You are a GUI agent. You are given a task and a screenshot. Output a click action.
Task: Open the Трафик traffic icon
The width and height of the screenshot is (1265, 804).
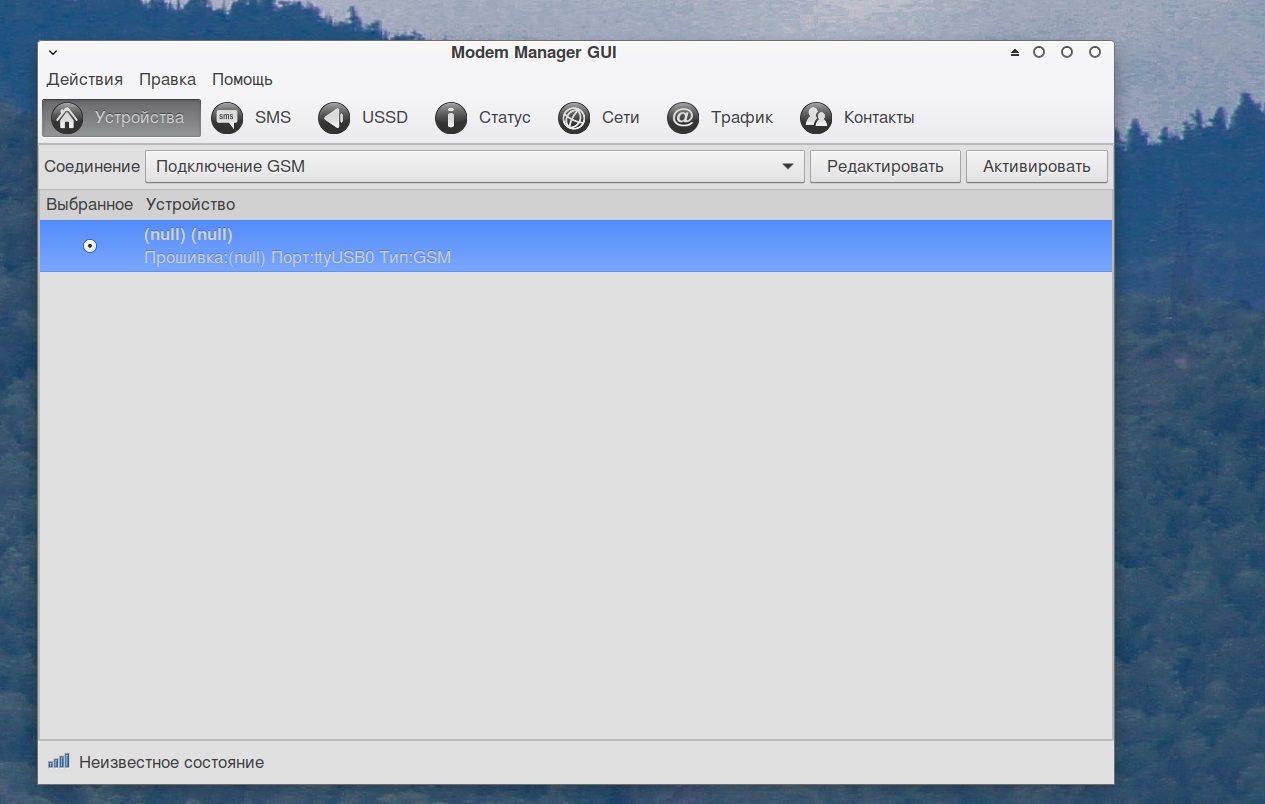(683, 118)
